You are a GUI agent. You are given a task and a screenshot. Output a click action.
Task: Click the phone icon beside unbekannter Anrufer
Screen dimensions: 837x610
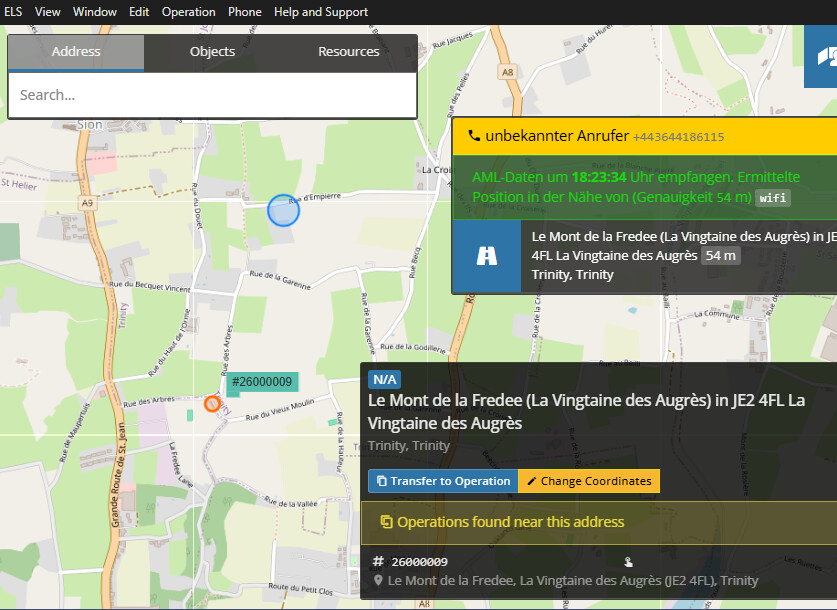tap(474, 136)
